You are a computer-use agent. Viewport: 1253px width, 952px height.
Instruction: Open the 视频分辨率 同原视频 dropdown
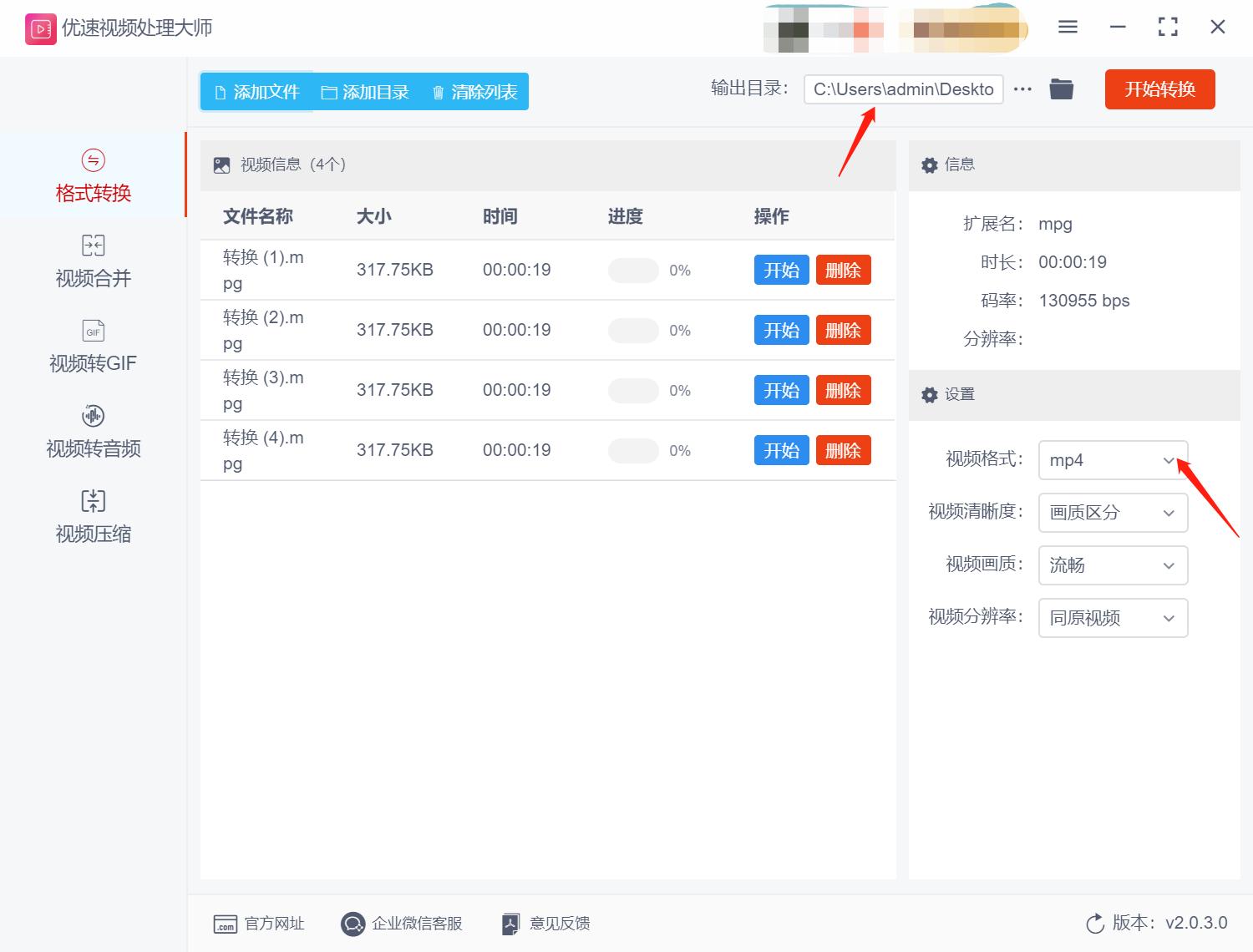(1113, 618)
